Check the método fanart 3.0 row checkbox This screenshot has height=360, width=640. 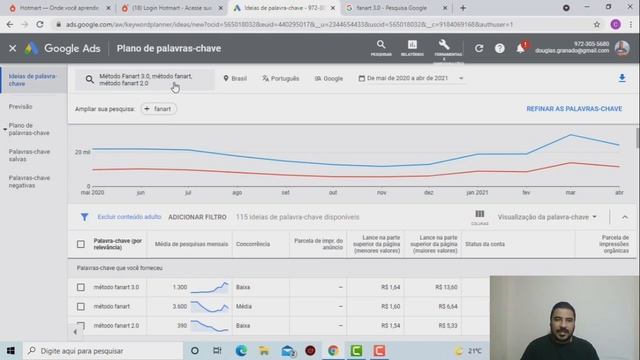pos(81,287)
